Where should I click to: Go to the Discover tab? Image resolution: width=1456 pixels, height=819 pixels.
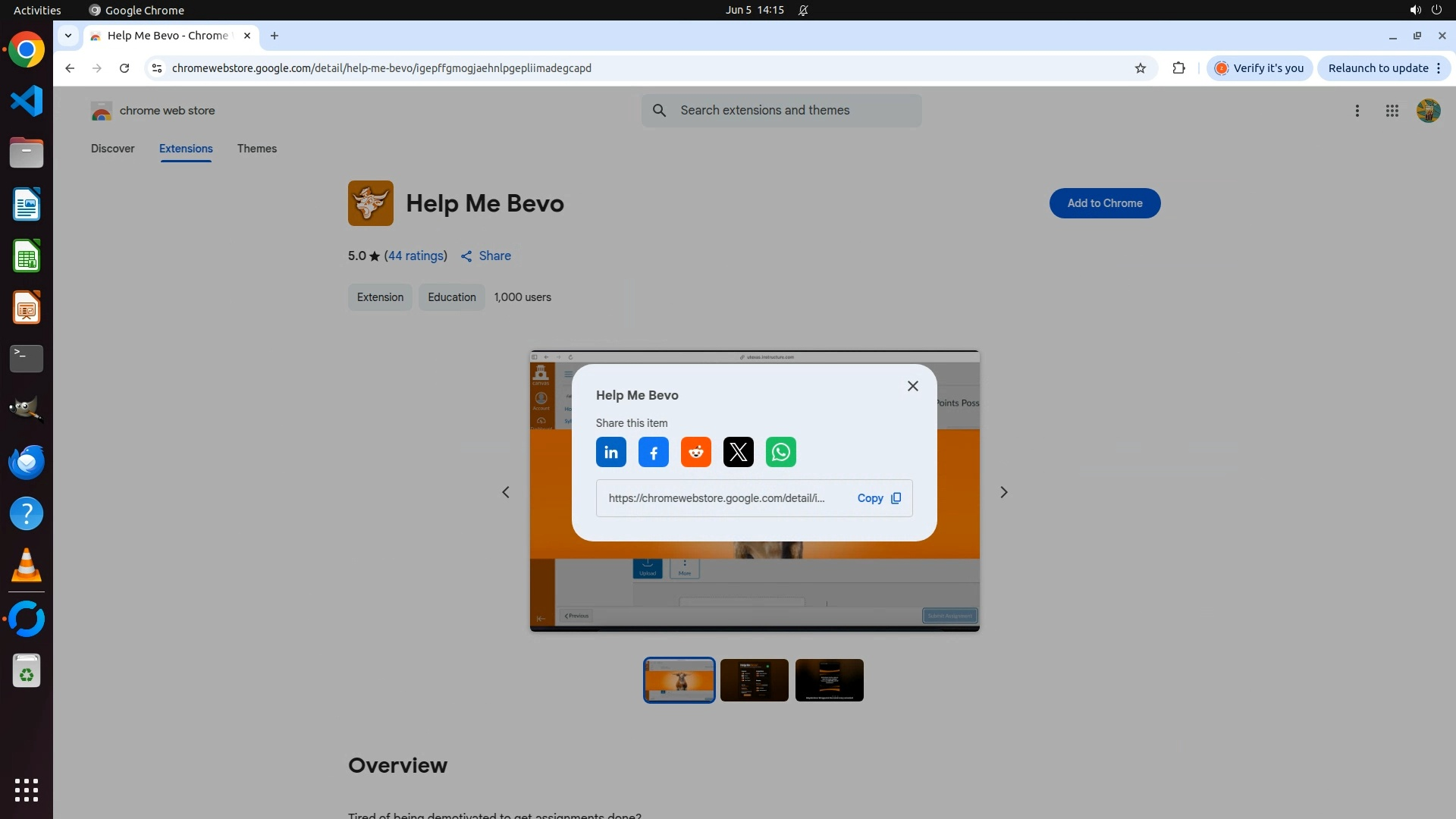[112, 149]
